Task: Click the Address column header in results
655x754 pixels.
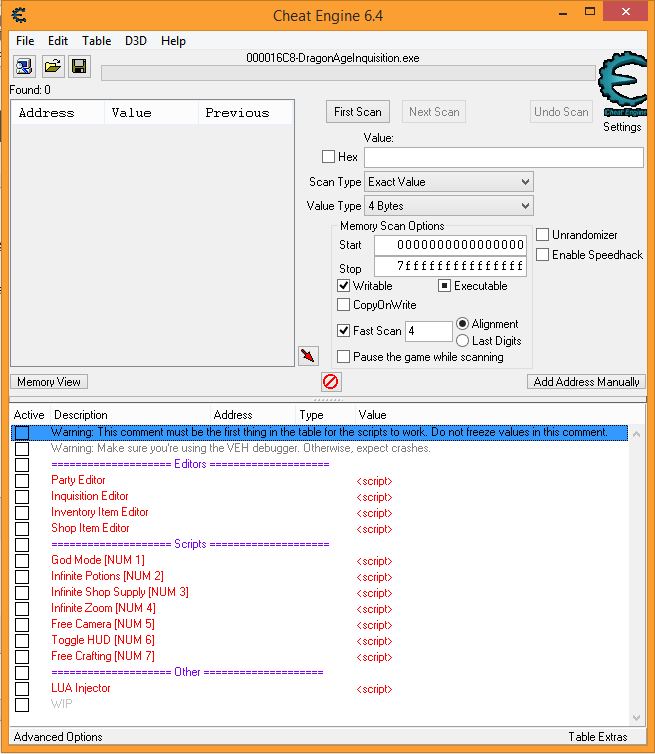Action: coord(57,113)
